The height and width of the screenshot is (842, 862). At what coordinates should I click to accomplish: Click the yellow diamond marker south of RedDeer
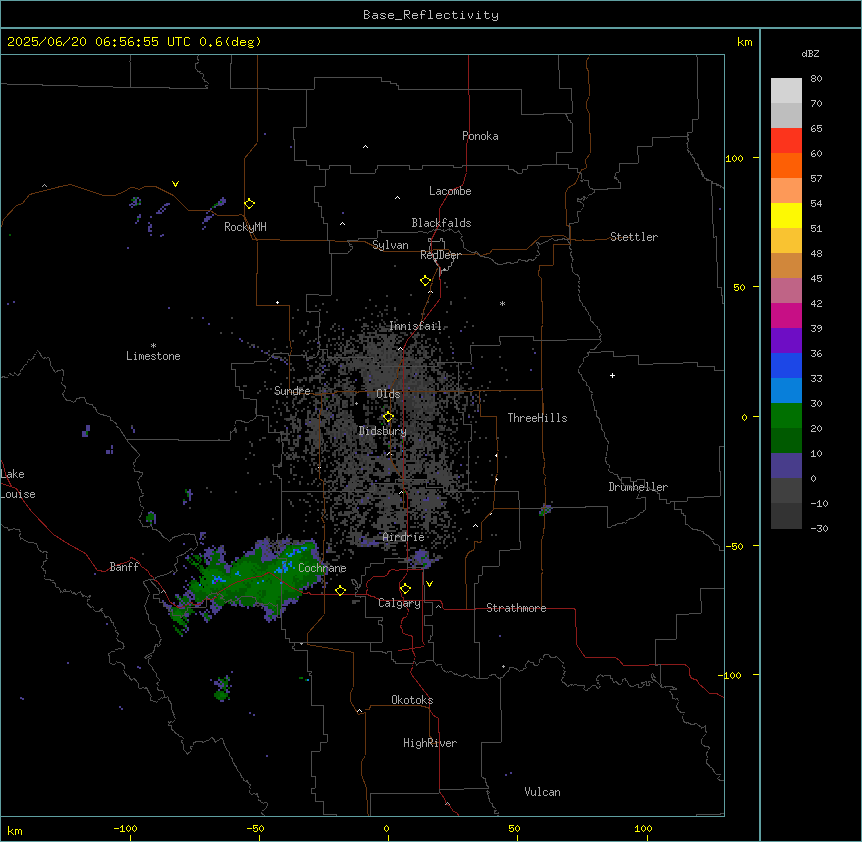tap(426, 281)
